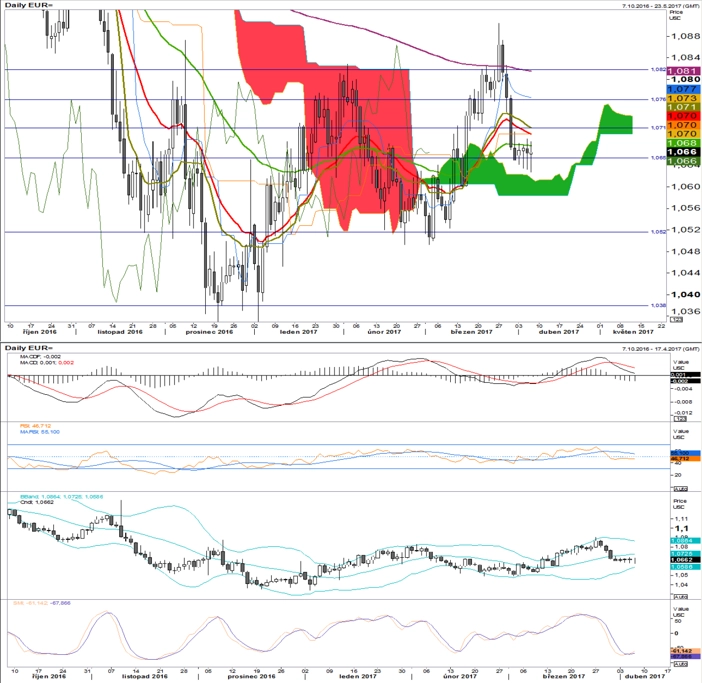Click the 123 scale button in MACD panel

tap(680, 418)
